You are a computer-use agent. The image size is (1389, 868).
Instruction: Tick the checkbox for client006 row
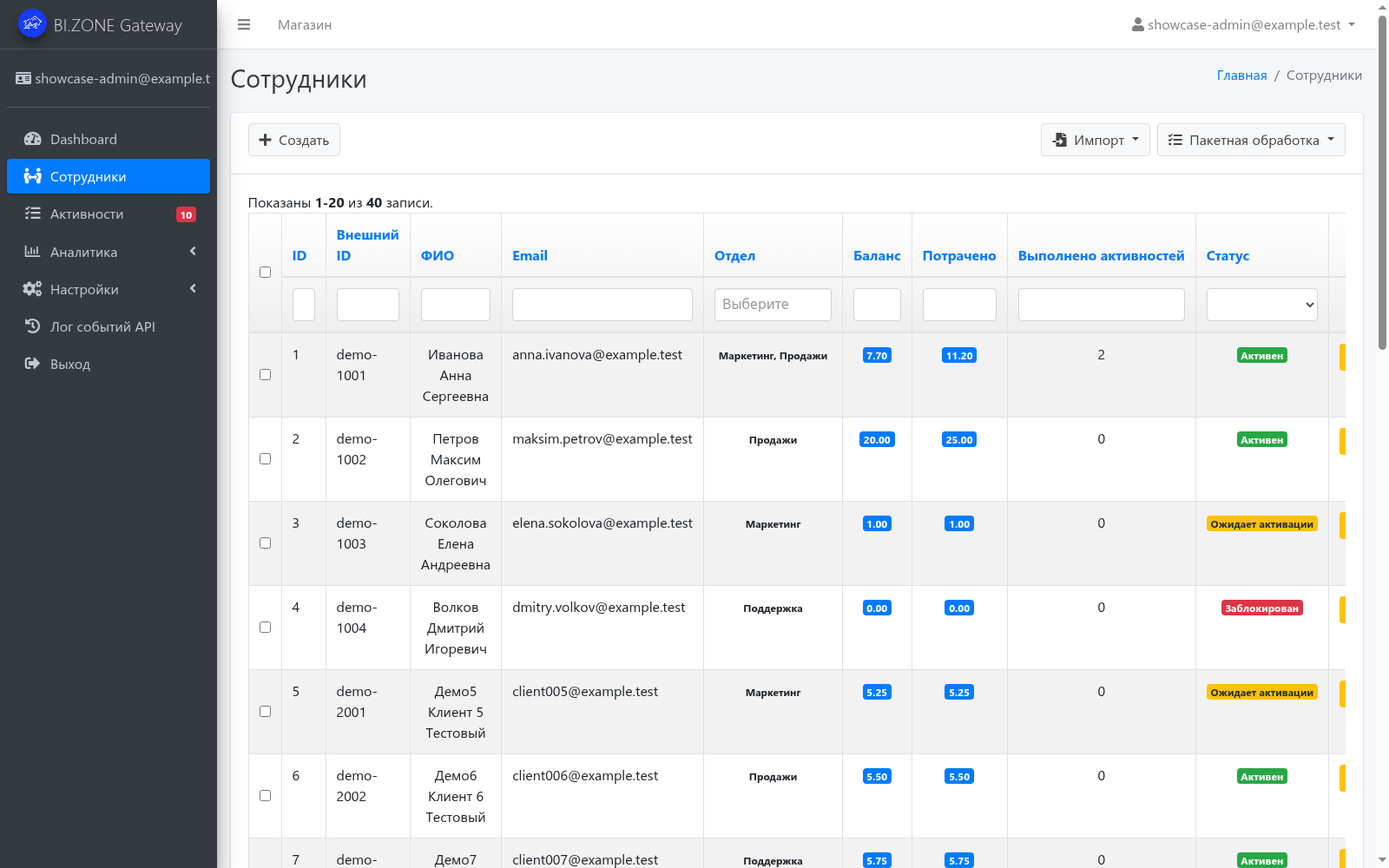pos(265,796)
